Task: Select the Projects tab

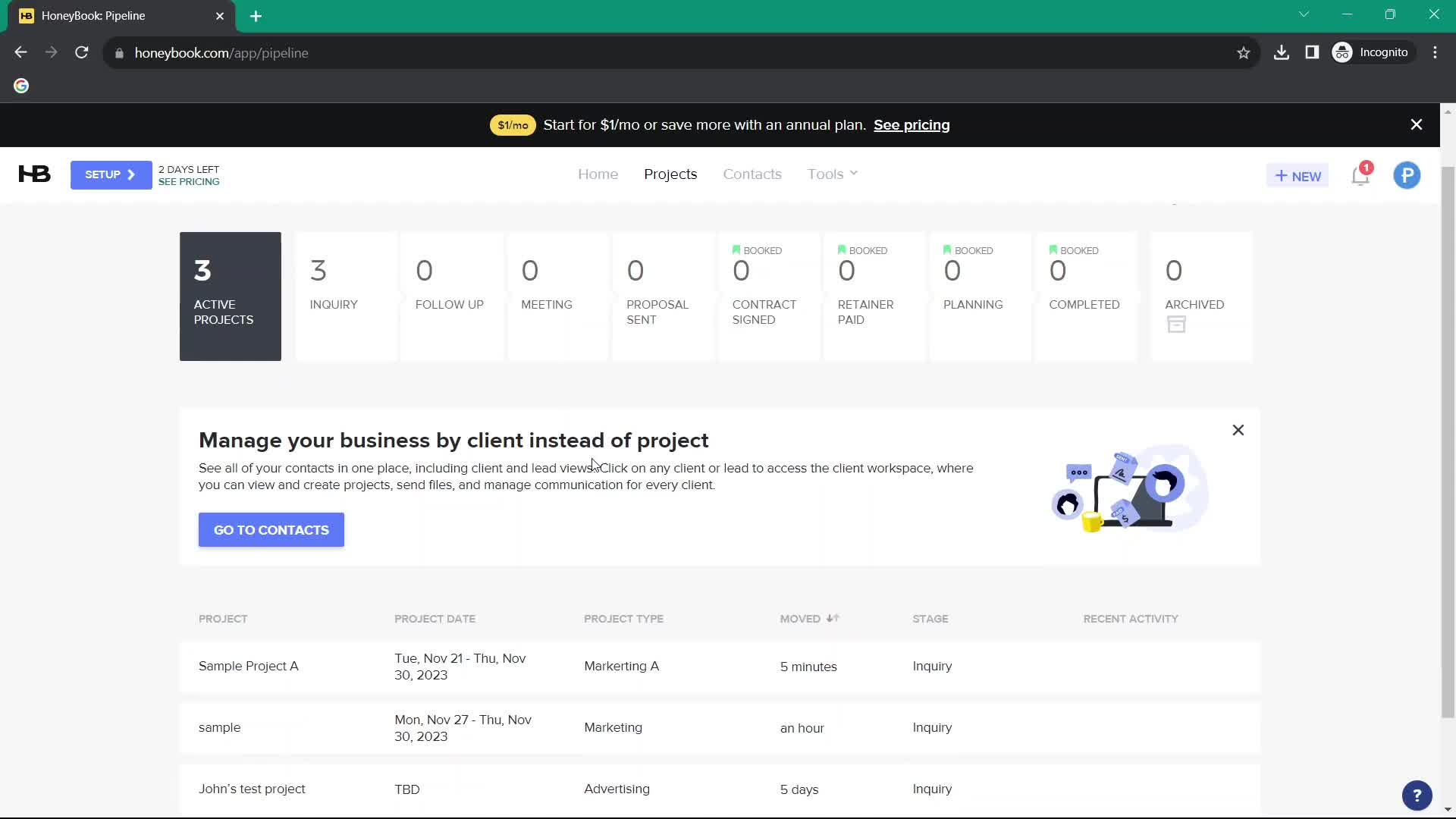Action: click(x=670, y=173)
